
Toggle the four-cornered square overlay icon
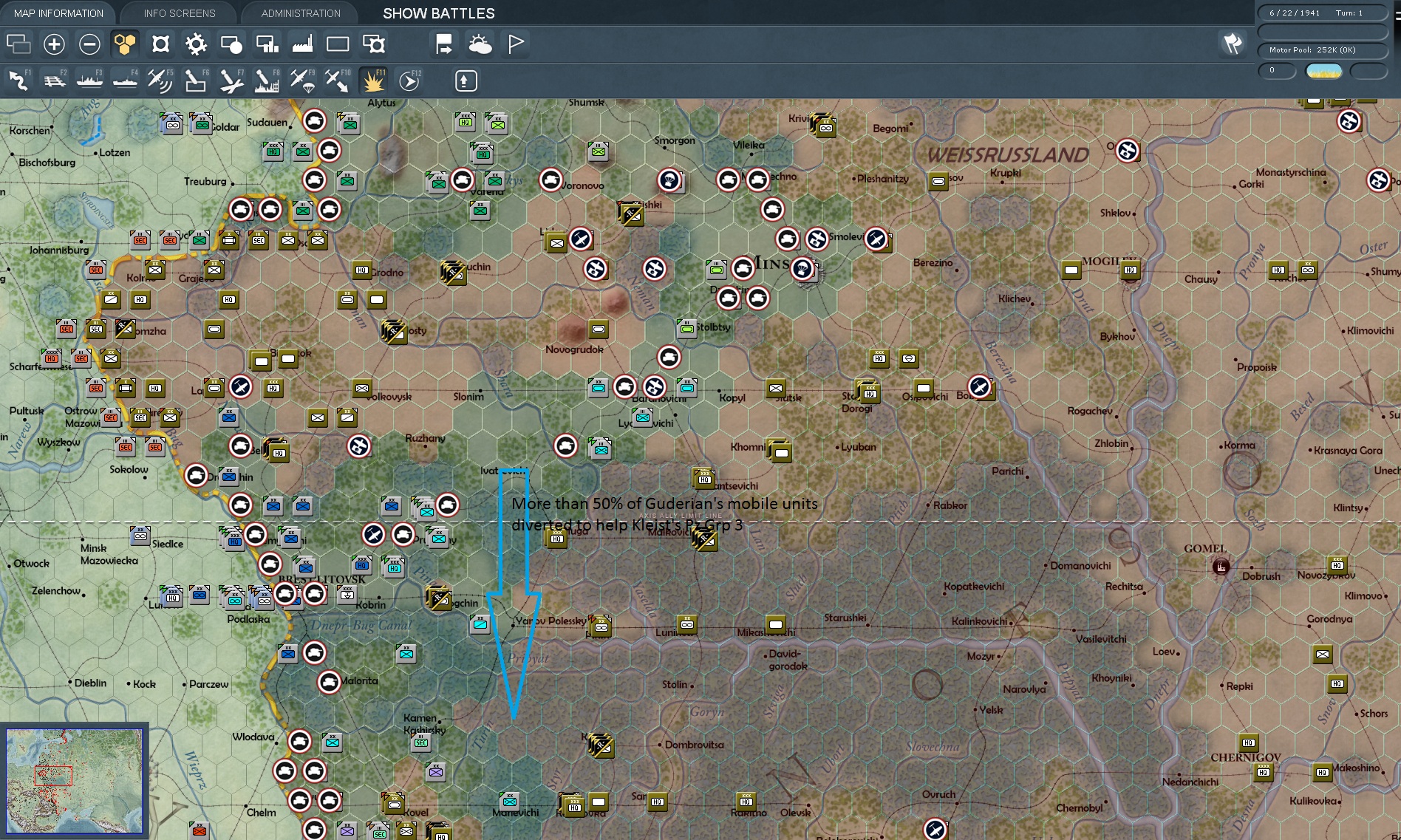pos(160,44)
